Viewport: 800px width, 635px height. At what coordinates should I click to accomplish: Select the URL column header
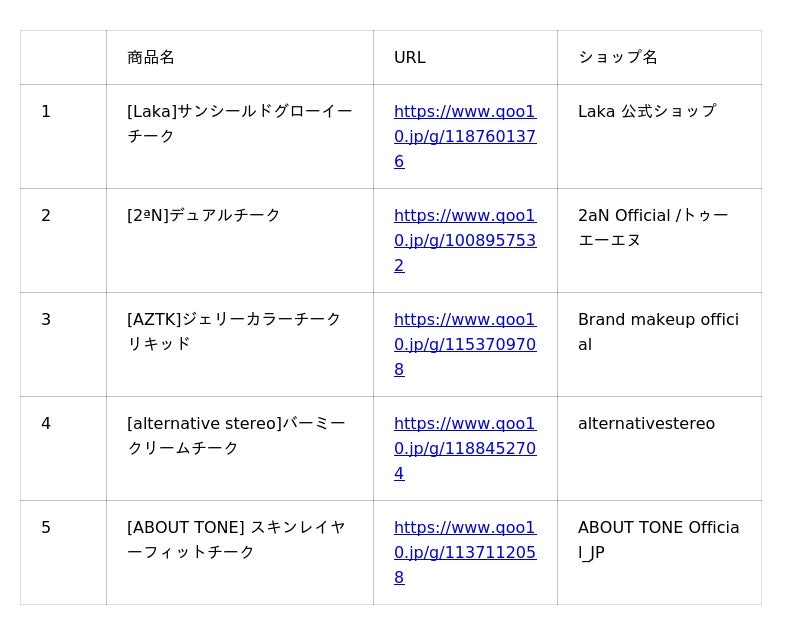[465, 58]
